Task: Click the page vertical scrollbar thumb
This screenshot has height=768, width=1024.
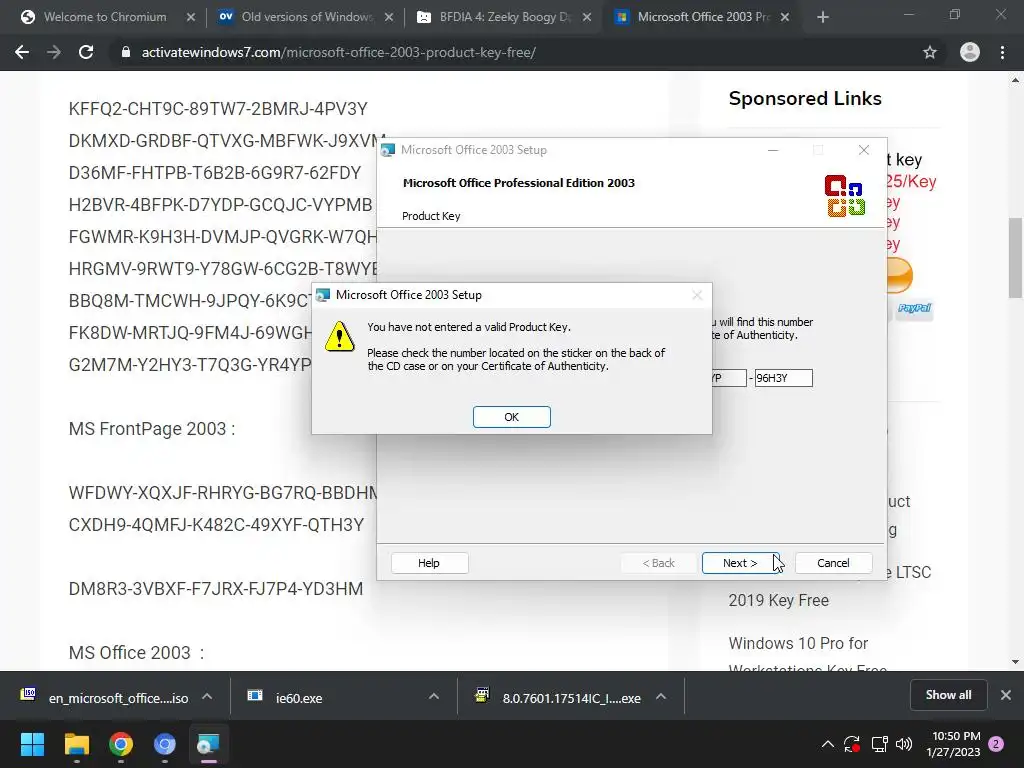Action: pos(1015,257)
